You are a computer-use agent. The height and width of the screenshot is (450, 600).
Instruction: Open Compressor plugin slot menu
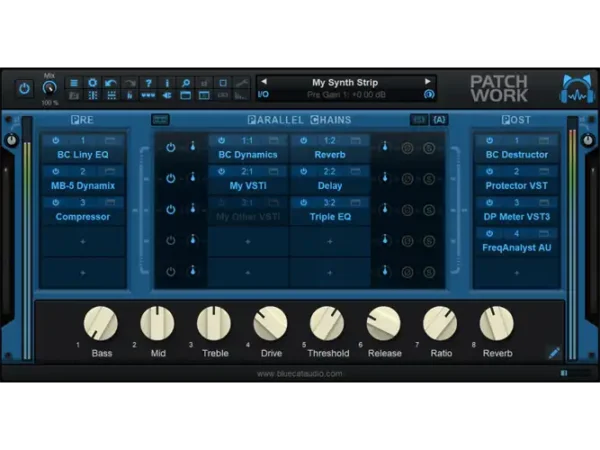pyautogui.click(x=83, y=217)
